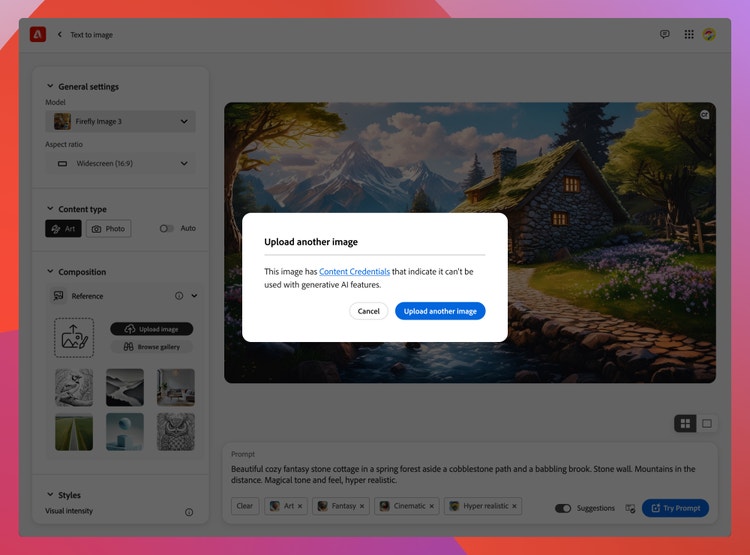Select the living room interior reference thumbnail
This screenshot has height=555, width=750.
coord(176,388)
